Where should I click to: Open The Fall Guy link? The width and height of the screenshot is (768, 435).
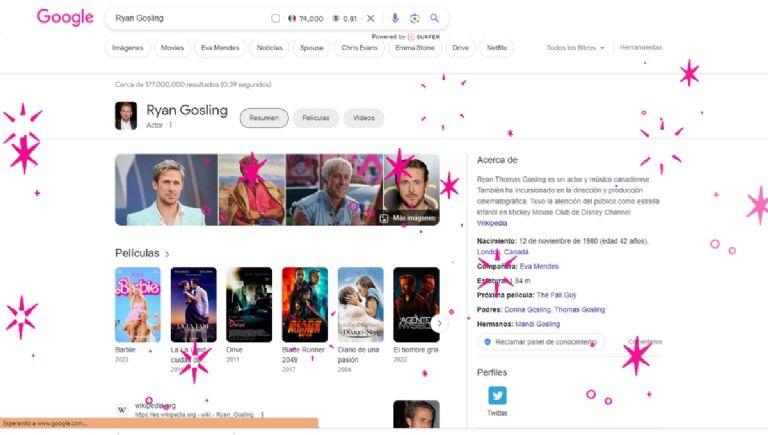(x=556, y=295)
